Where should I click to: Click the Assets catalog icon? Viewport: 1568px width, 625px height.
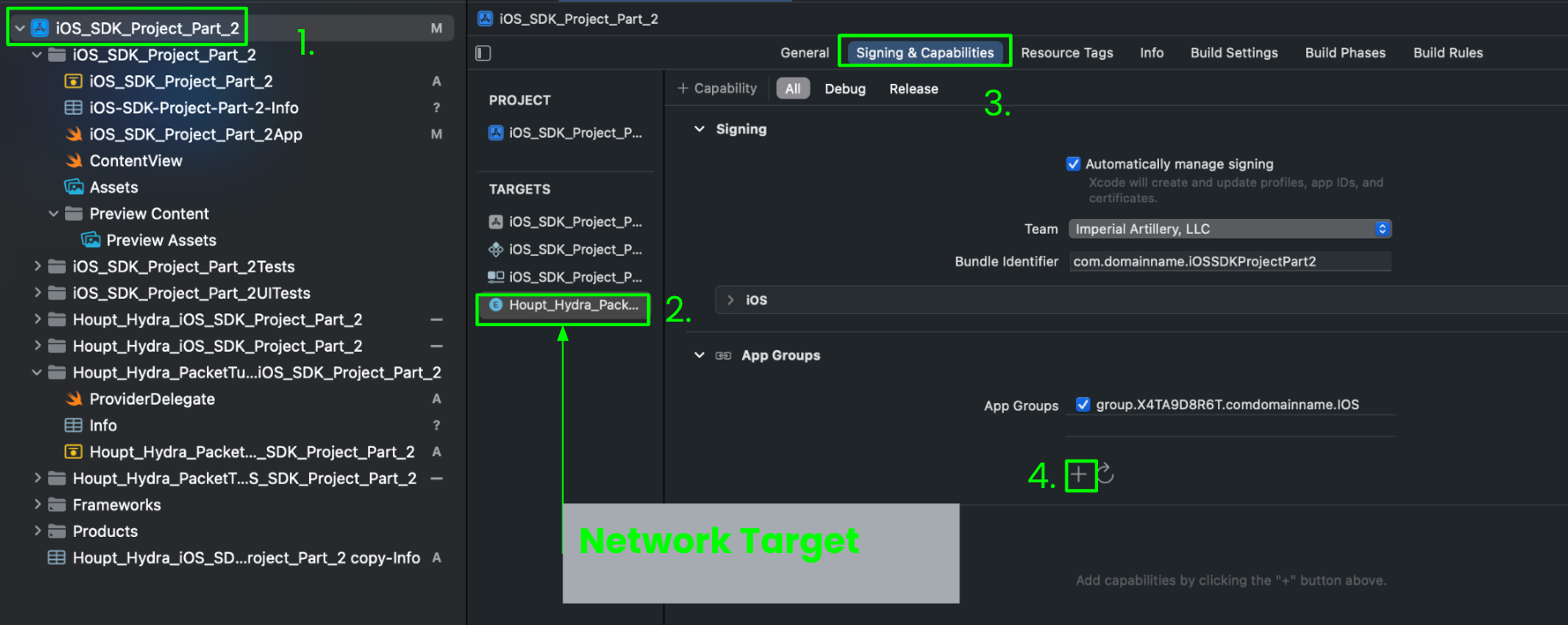pos(74,187)
